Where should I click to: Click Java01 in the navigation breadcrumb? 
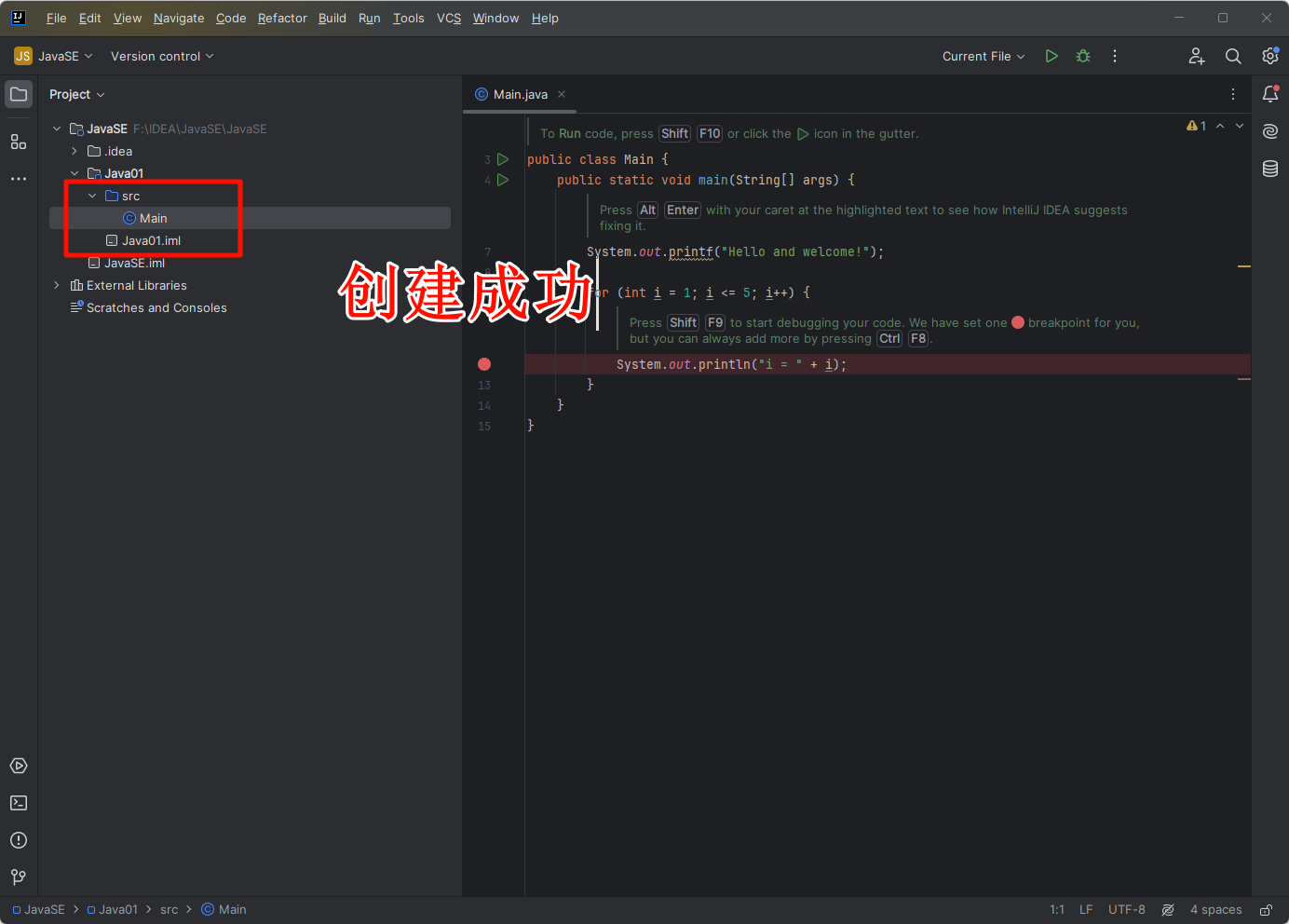(x=112, y=910)
